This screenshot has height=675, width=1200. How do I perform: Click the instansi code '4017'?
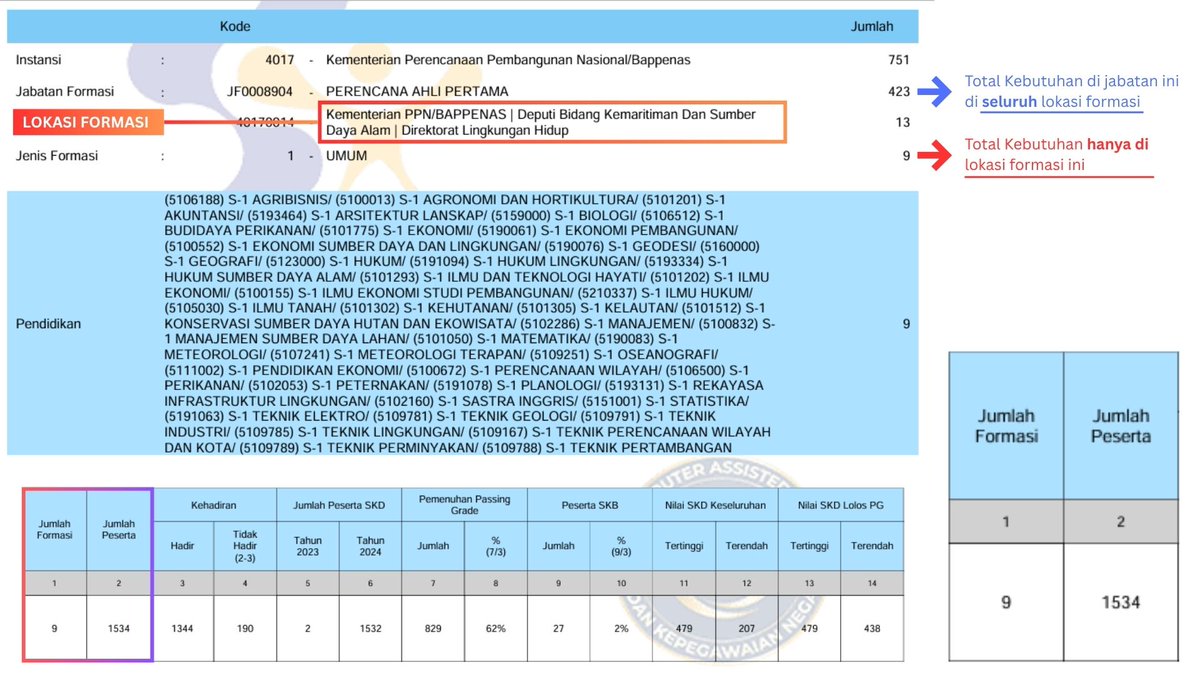point(280,60)
